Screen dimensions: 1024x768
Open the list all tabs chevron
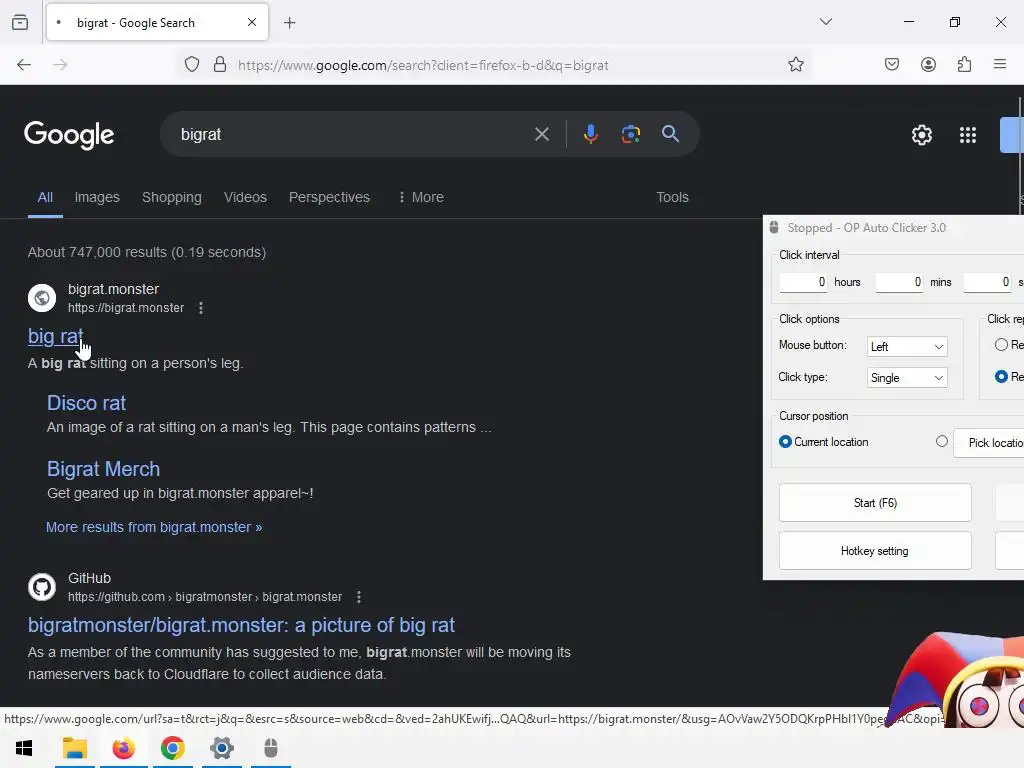tap(826, 22)
